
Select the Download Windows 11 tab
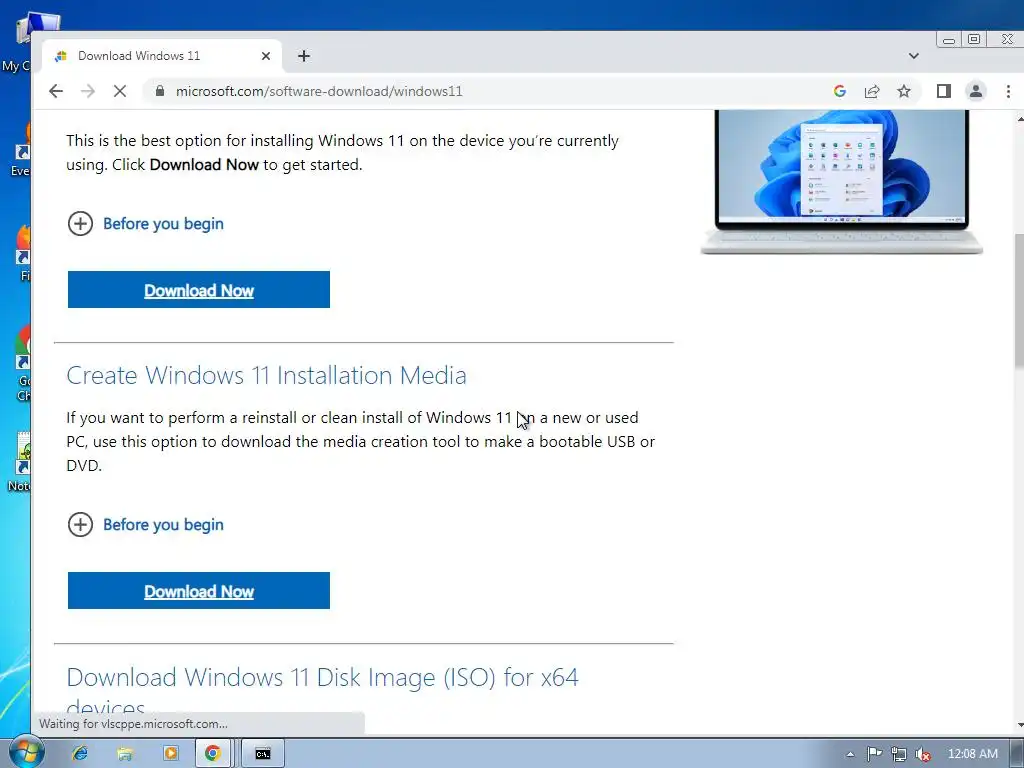coord(162,56)
